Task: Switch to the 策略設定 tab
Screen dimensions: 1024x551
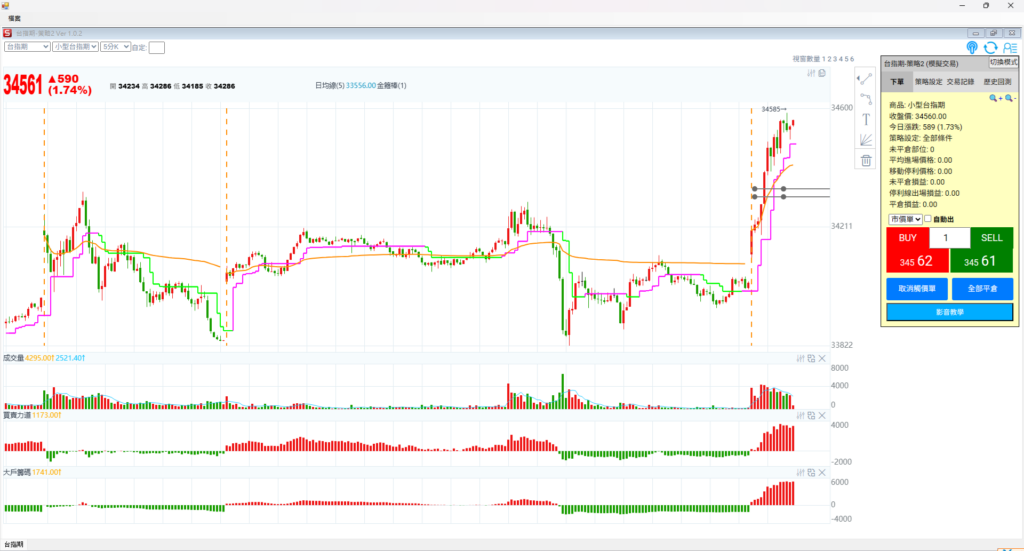Action: point(929,82)
